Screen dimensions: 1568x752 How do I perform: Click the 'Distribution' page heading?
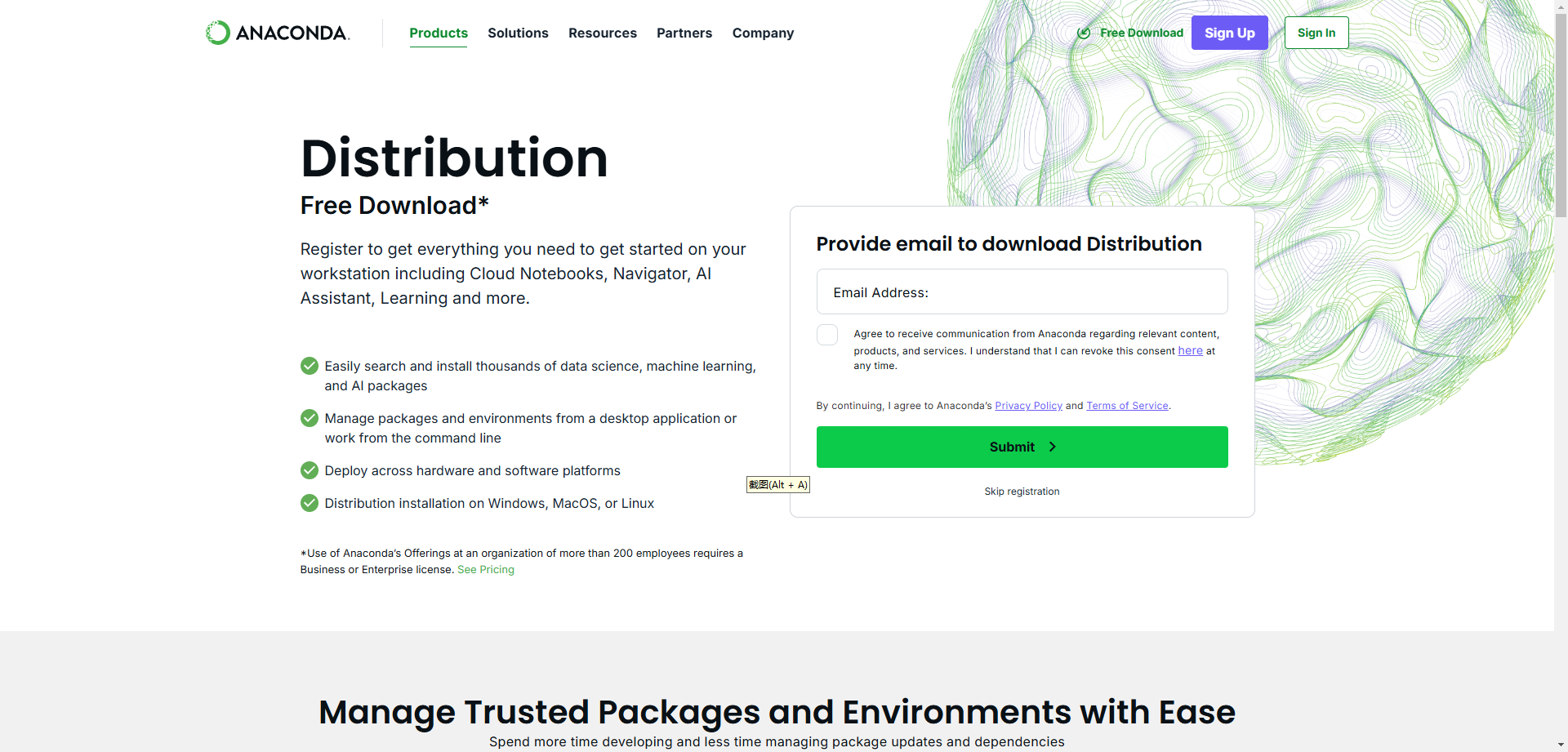click(454, 158)
